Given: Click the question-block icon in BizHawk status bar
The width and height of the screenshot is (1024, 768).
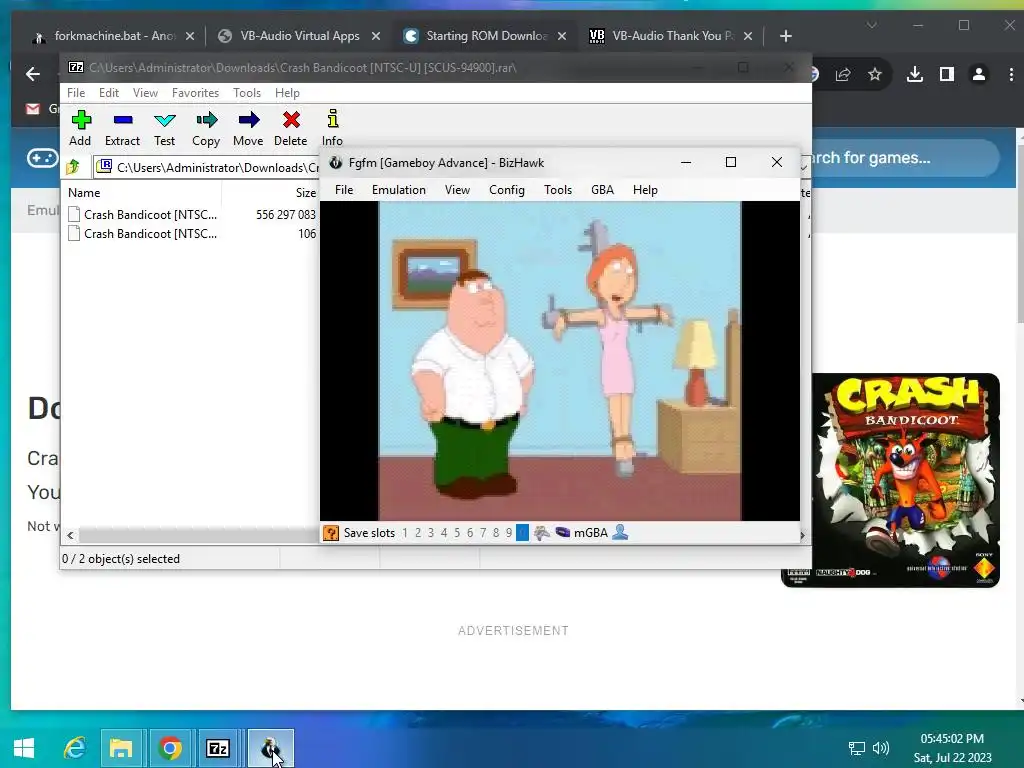Looking at the screenshot, I should pyautogui.click(x=331, y=533).
